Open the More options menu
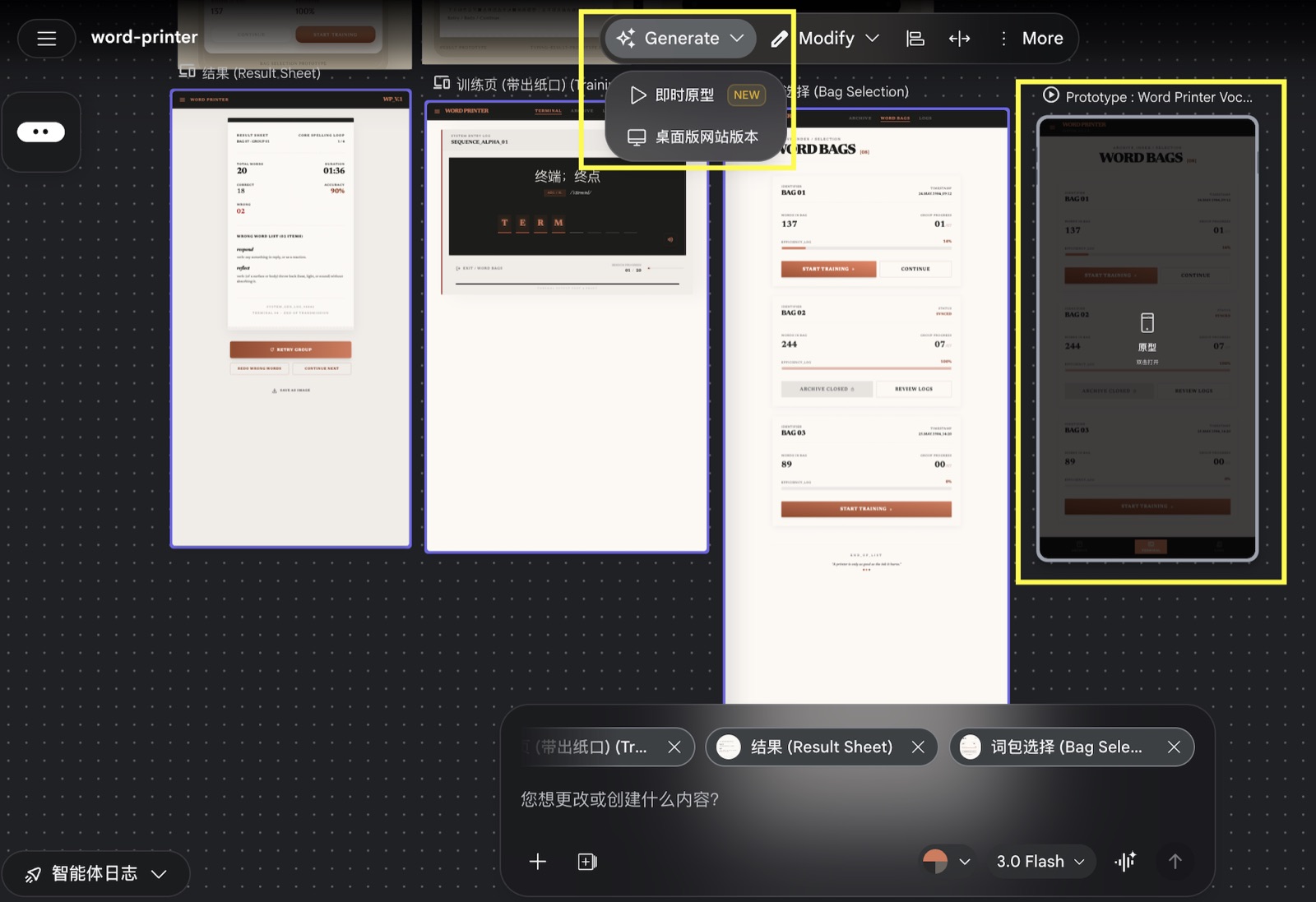 tap(1031, 39)
